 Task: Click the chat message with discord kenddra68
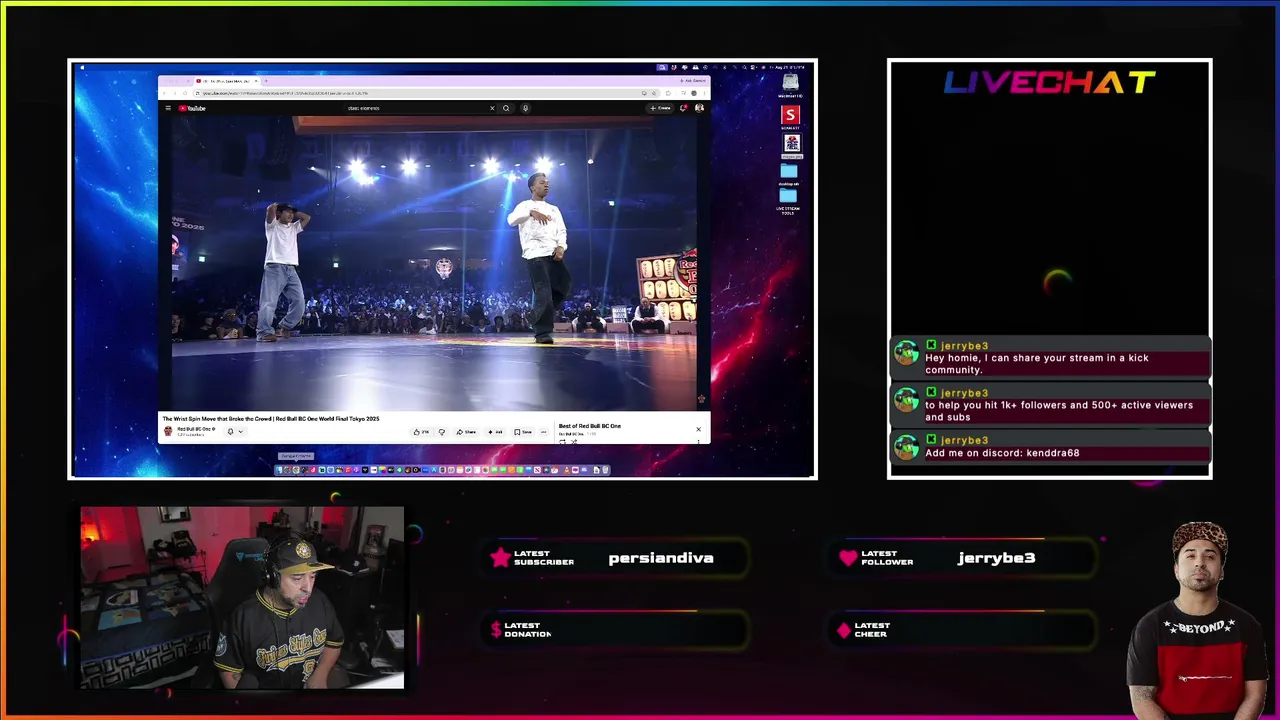[1049, 447]
